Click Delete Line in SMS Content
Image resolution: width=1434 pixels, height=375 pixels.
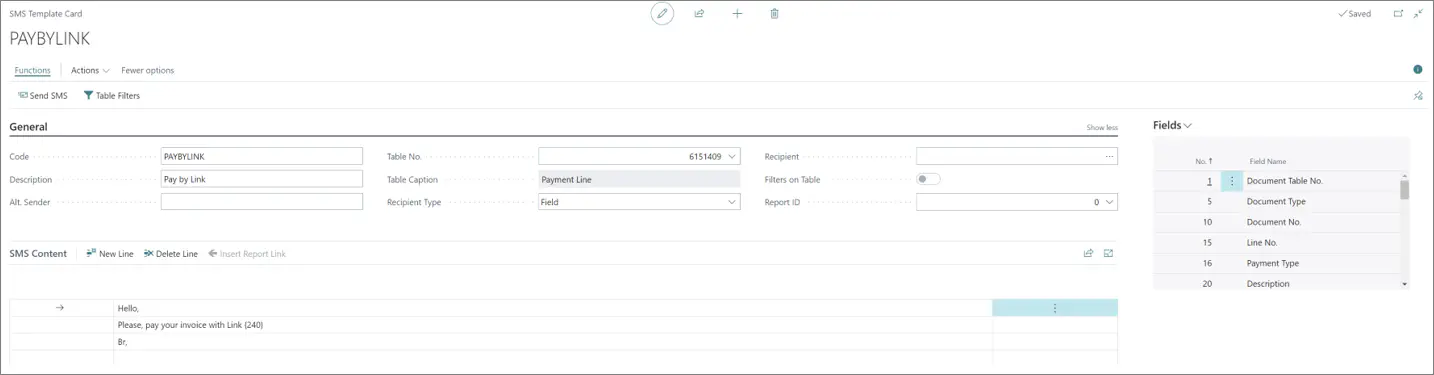coord(171,254)
